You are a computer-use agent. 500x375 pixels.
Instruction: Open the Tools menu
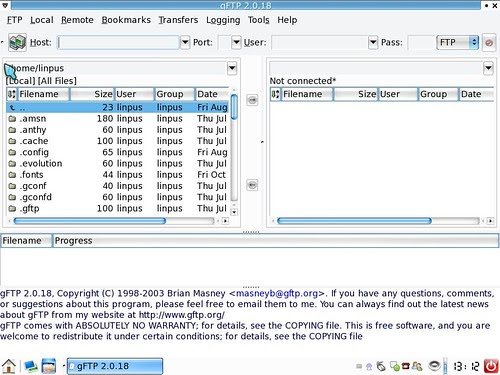259,20
